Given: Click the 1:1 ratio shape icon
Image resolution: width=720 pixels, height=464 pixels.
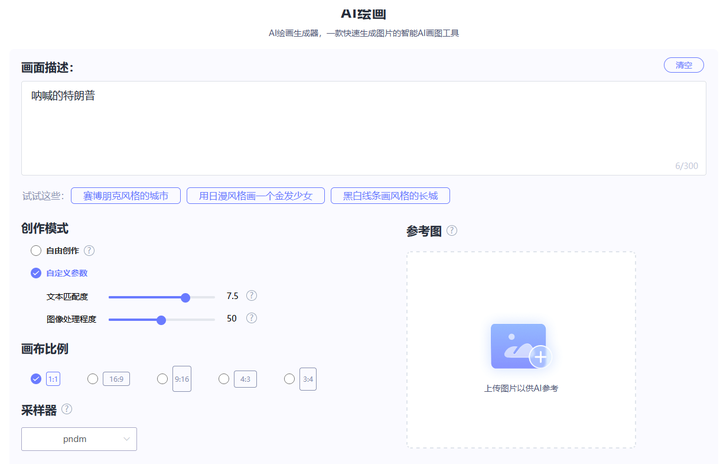Looking at the screenshot, I should [53, 379].
